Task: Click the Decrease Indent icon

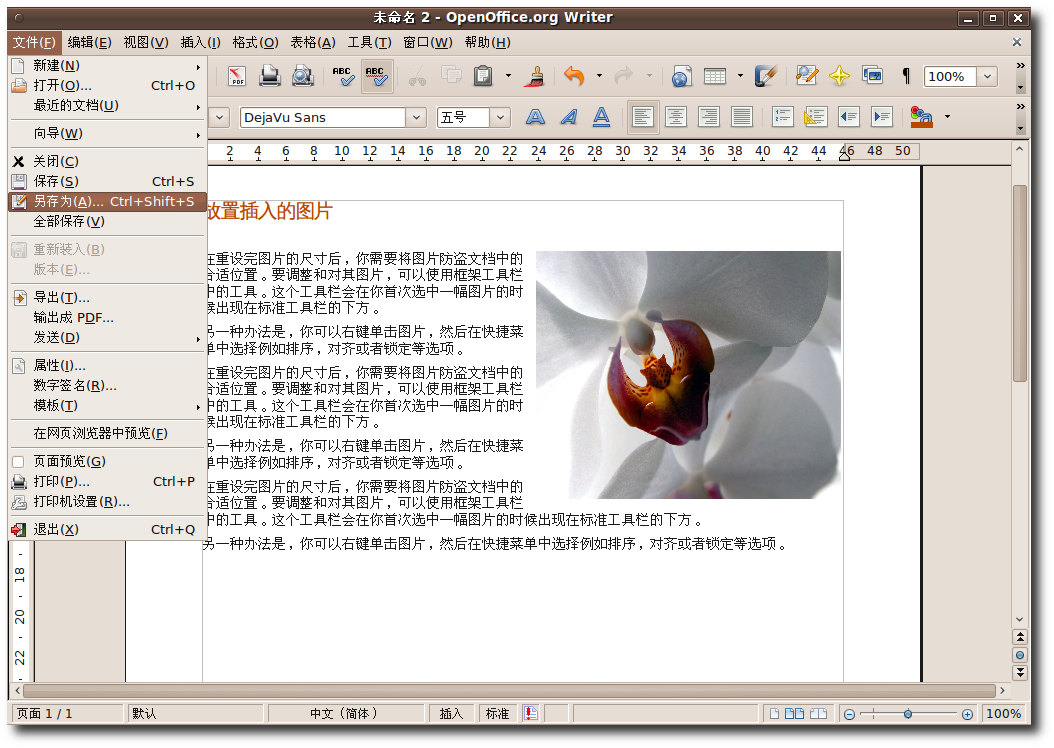Action: 848,117
